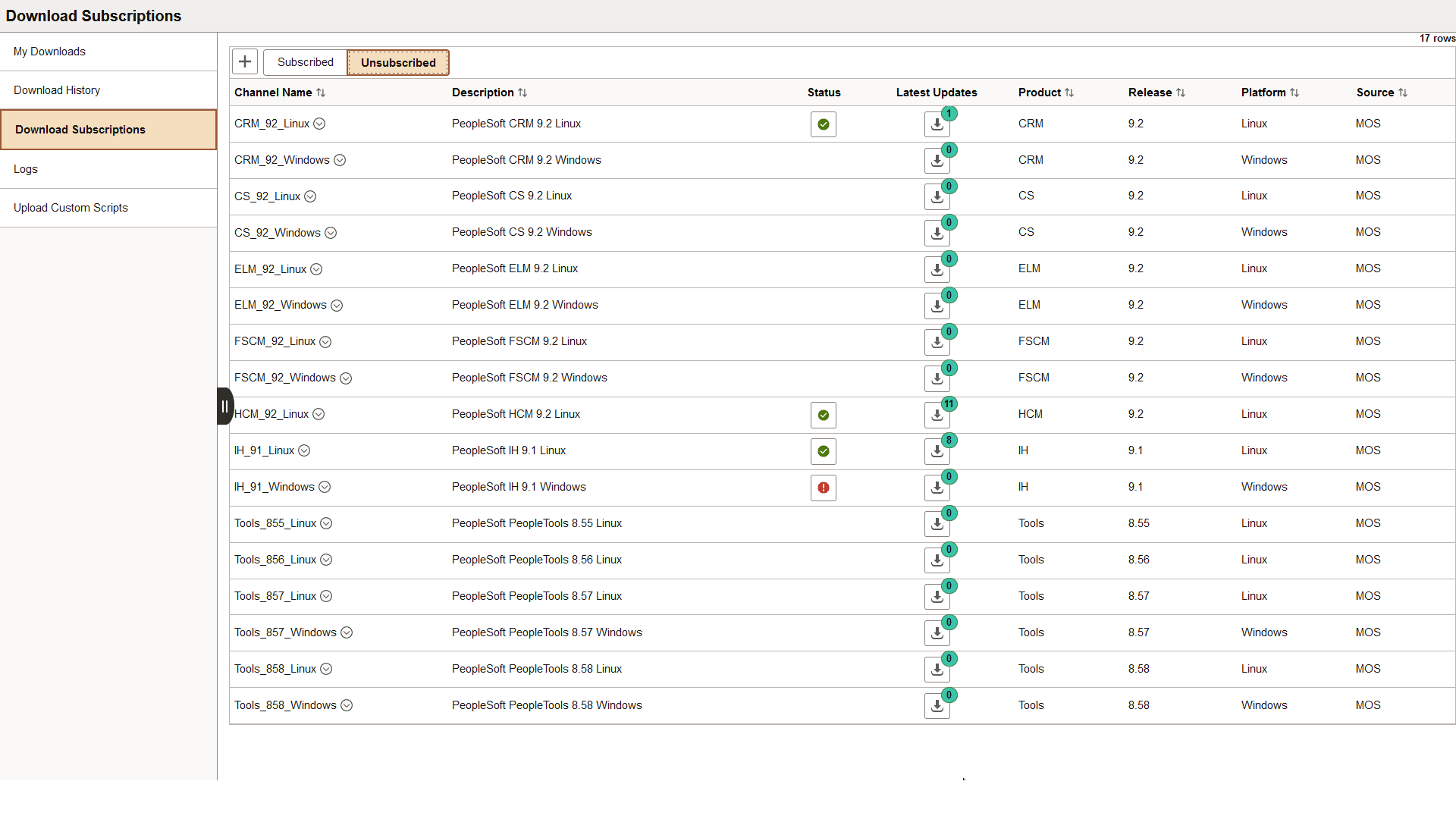Open Download History from the sidebar
Viewport: 1456px width, 819px height.
click(56, 89)
